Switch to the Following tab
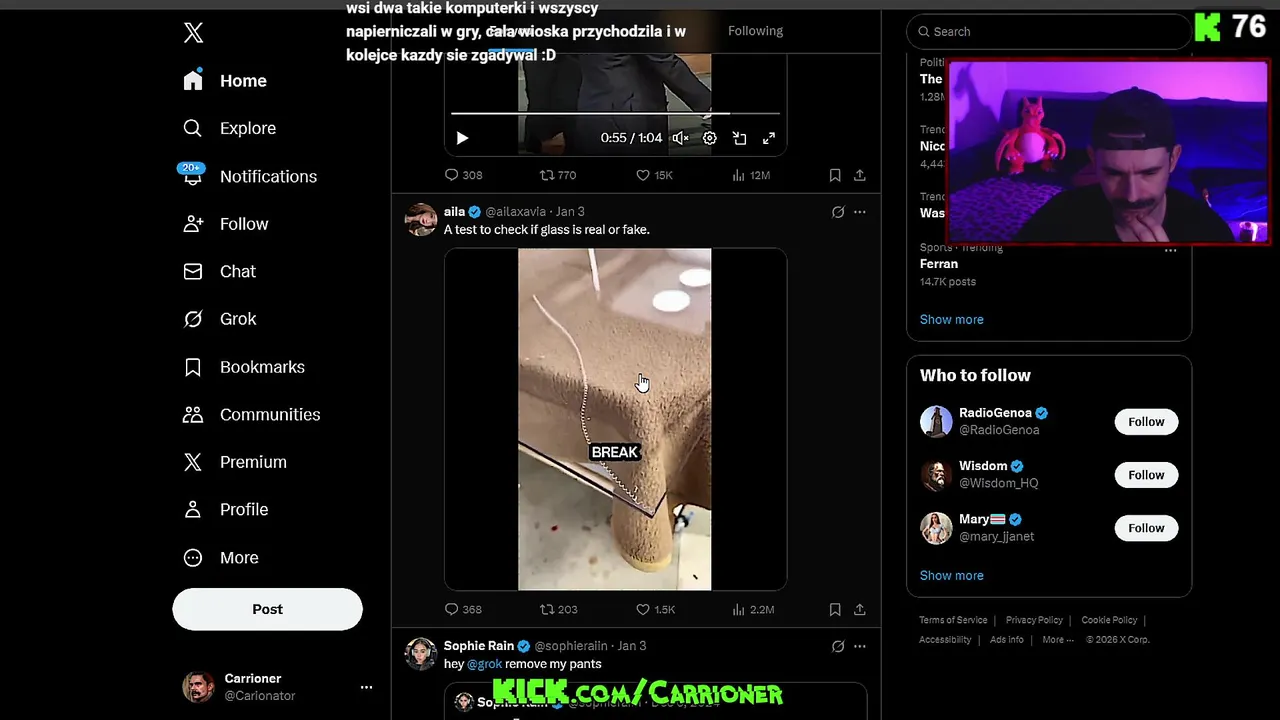 755,31
